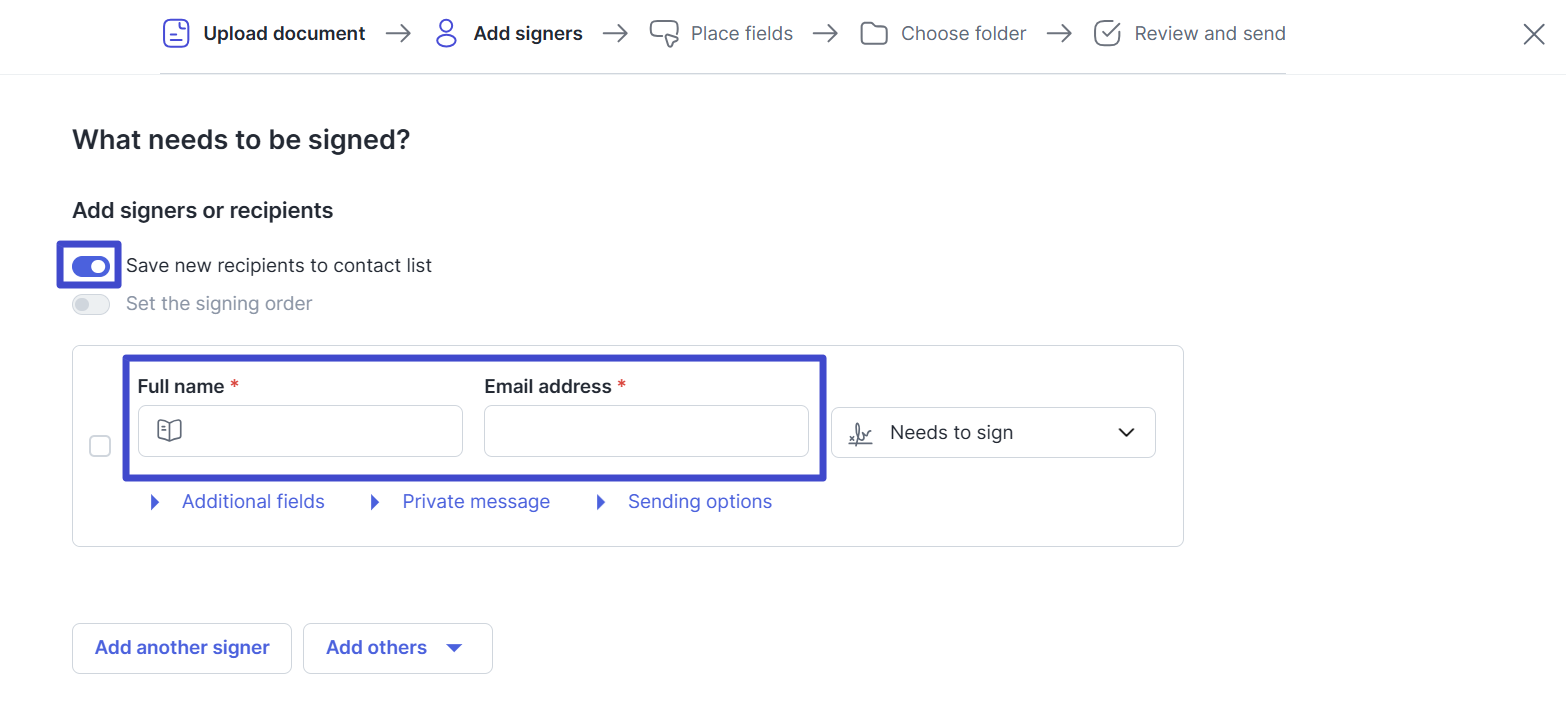Check the signer row checkbox

tap(100, 446)
